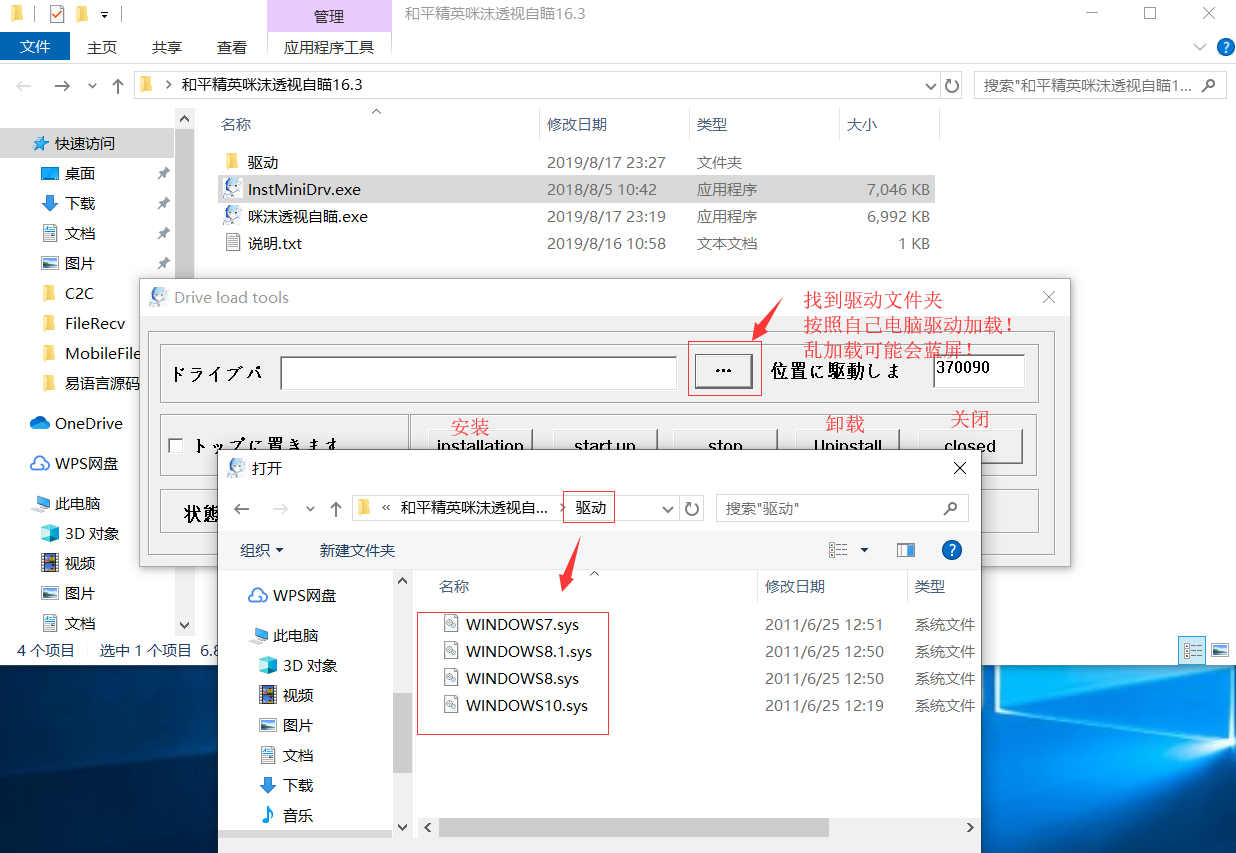Open 桌面 in Explorer sidebar

(x=80, y=173)
